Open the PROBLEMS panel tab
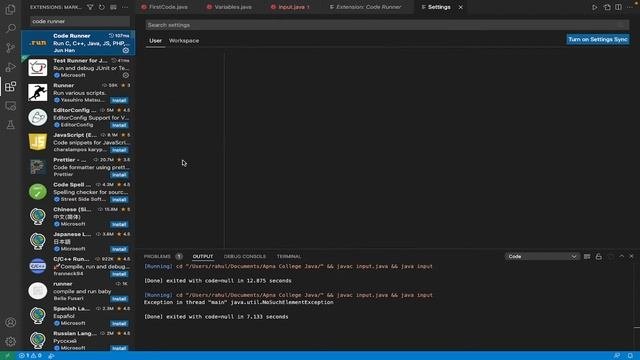640x360 pixels. (x=157, y=256)
